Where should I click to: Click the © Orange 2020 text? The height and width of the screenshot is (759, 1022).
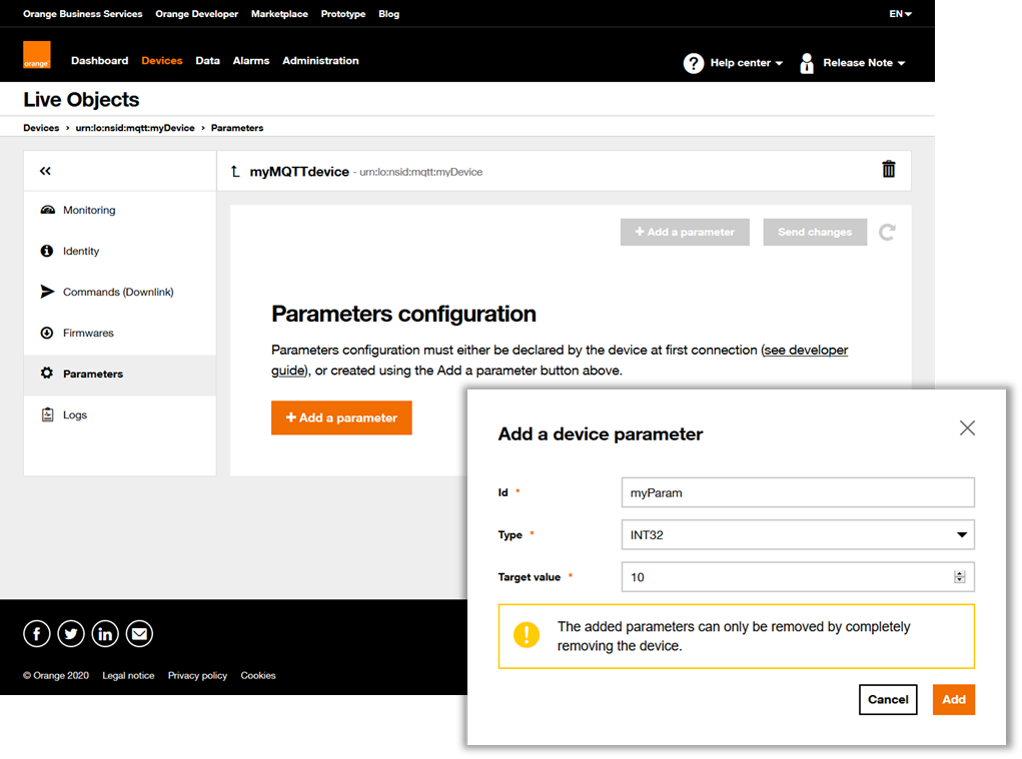[x=56, y=676]
